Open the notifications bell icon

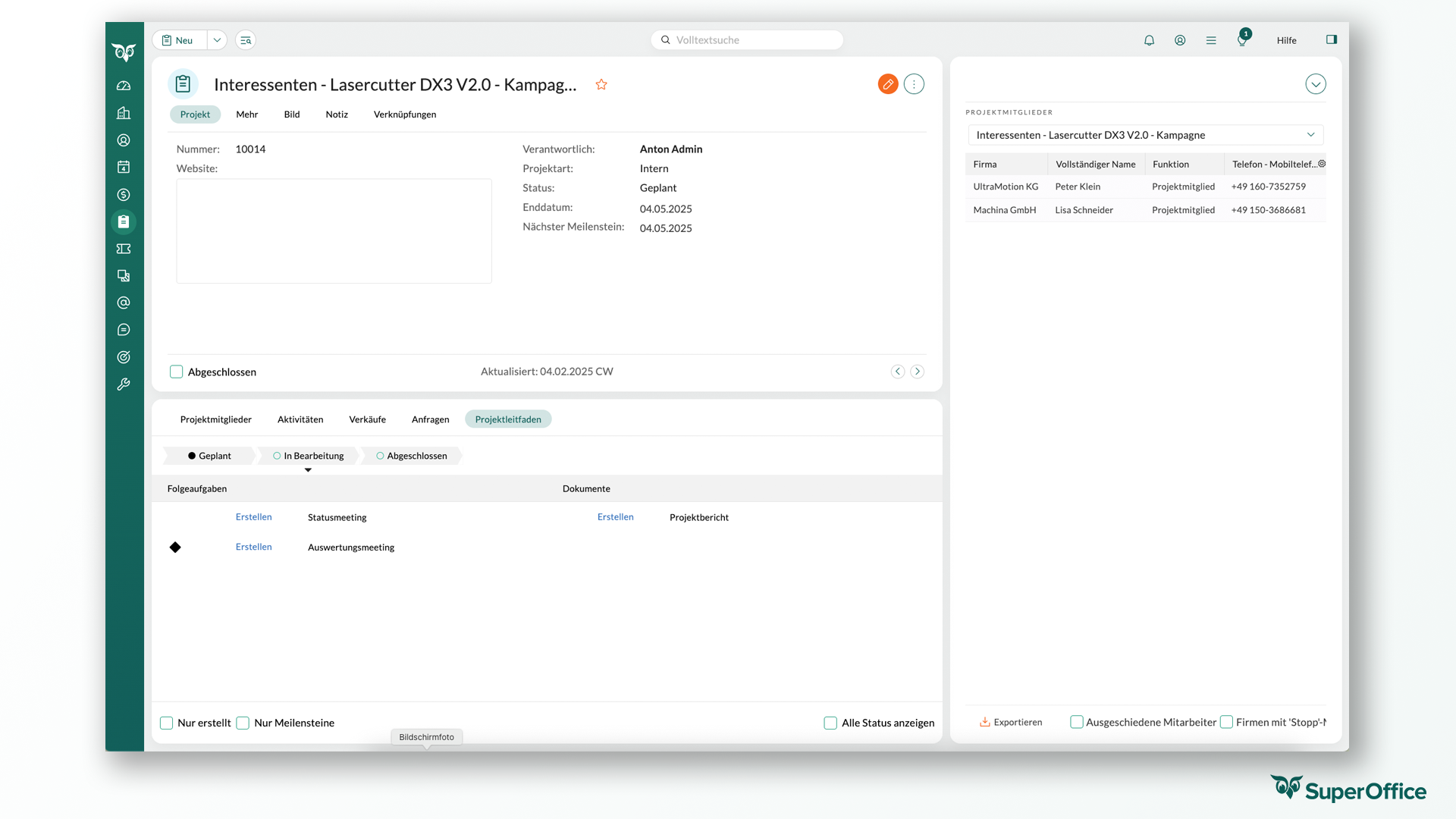pyautogui.click(x=1149, y=40)
